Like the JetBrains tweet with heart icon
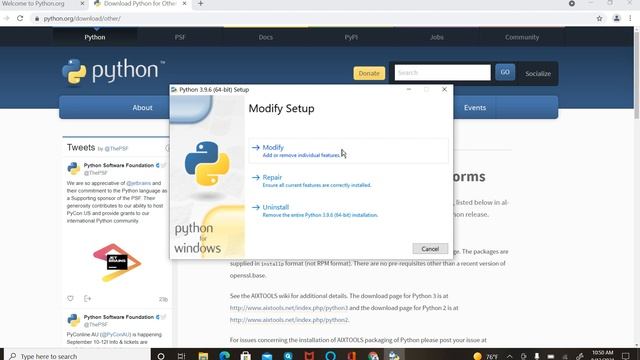This screenshot has height=360, width=640. pos(70,298)
